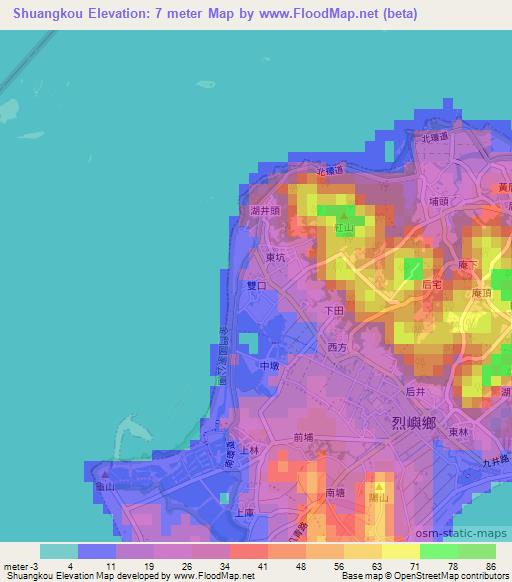512x582 pixels.
Task: Click the 上林 place label
Action: [x=249, y=450]
